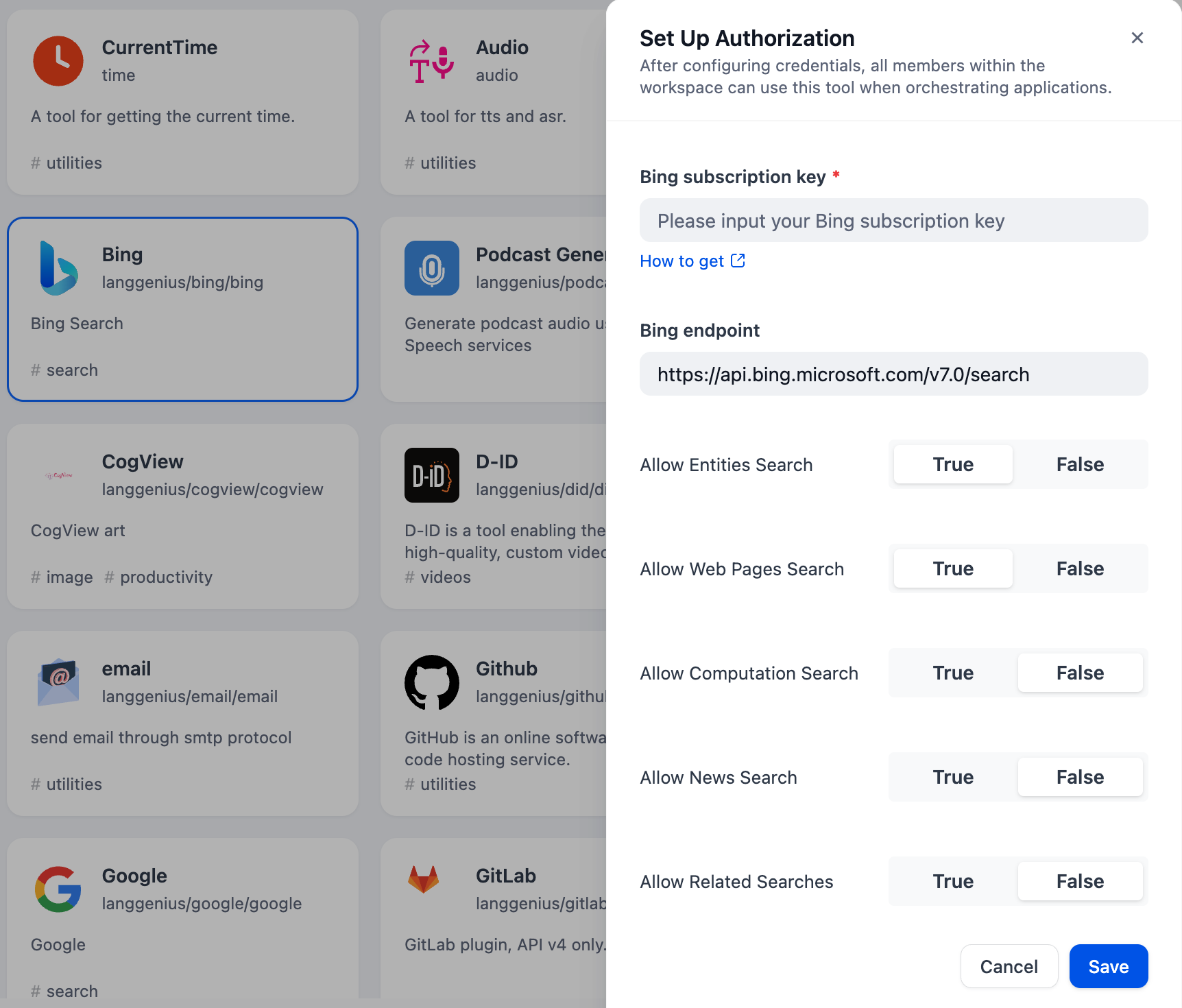Enable Allow News Search with True

tap(953, 777)
